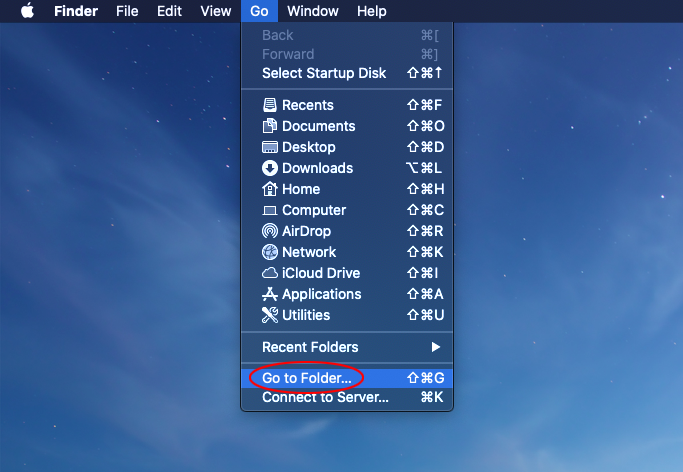
Task: Select the AirDrop label
Action: [306, 231]
